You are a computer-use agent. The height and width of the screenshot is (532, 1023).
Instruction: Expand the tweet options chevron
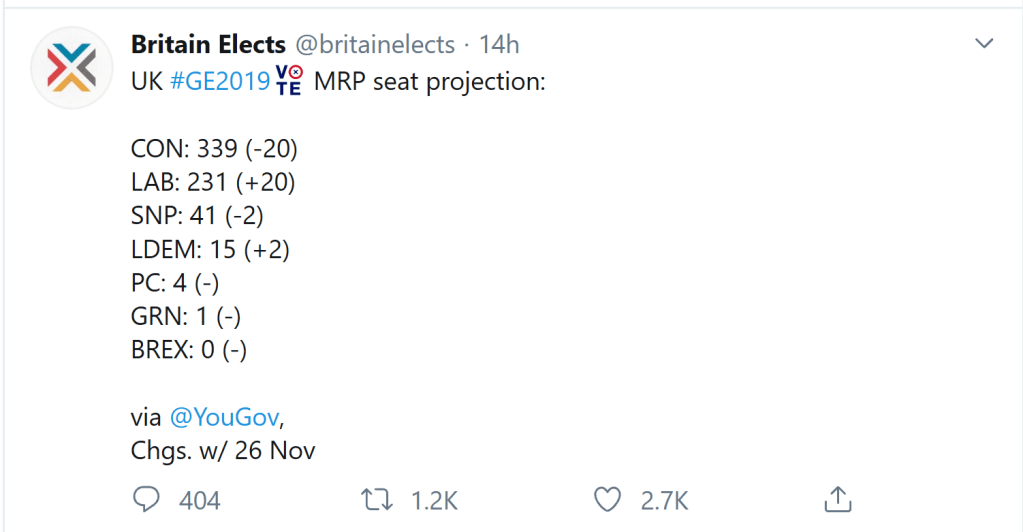click(984, 44)
